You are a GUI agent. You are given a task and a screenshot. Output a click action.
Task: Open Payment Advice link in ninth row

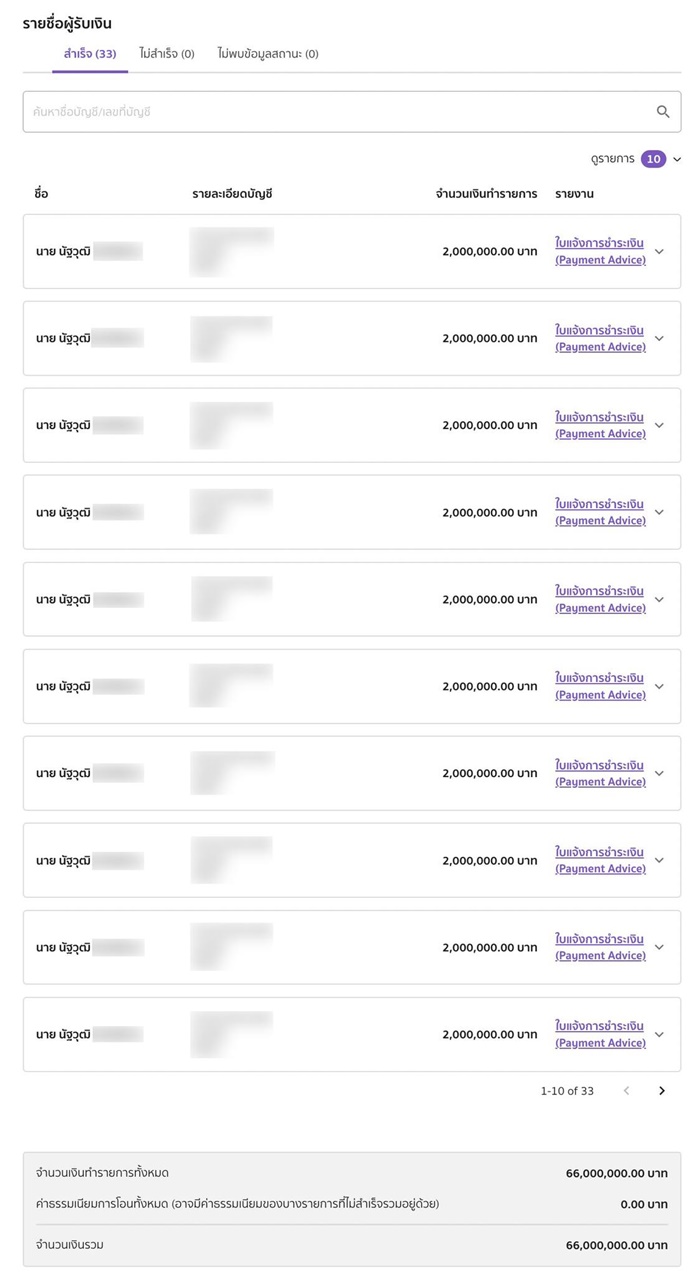600,948
